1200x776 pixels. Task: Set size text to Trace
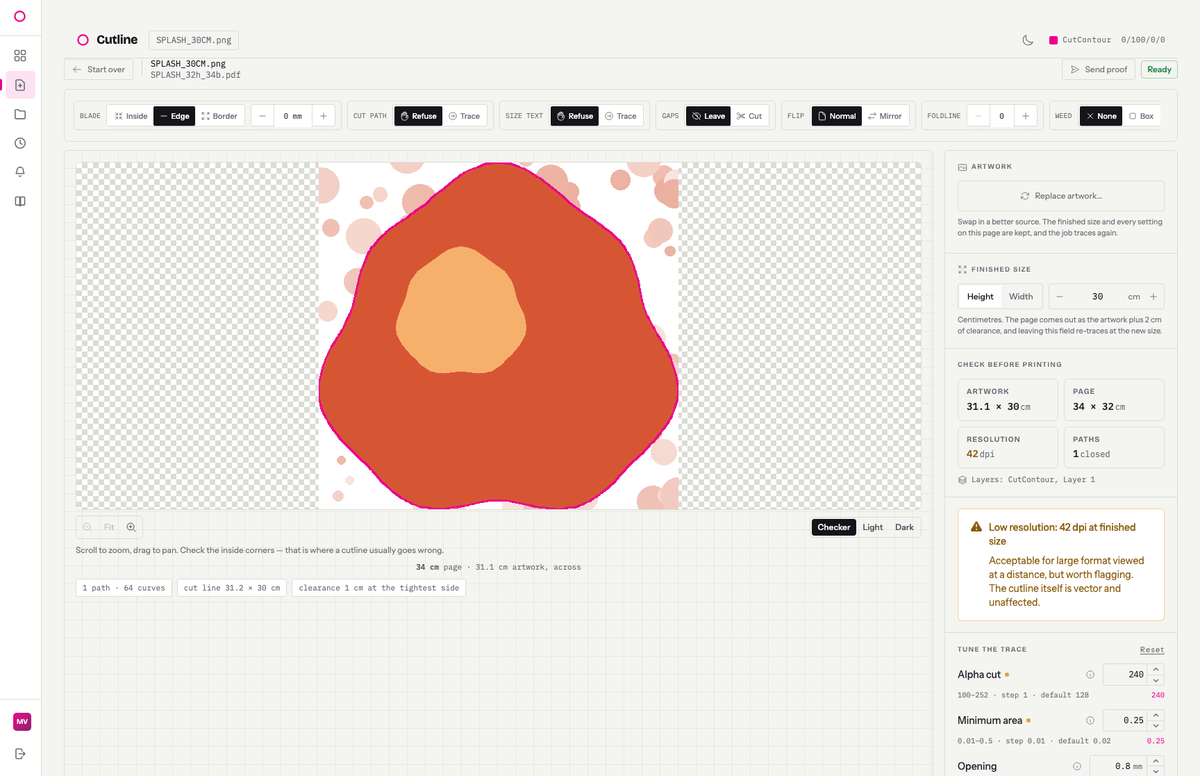point(621,116)
